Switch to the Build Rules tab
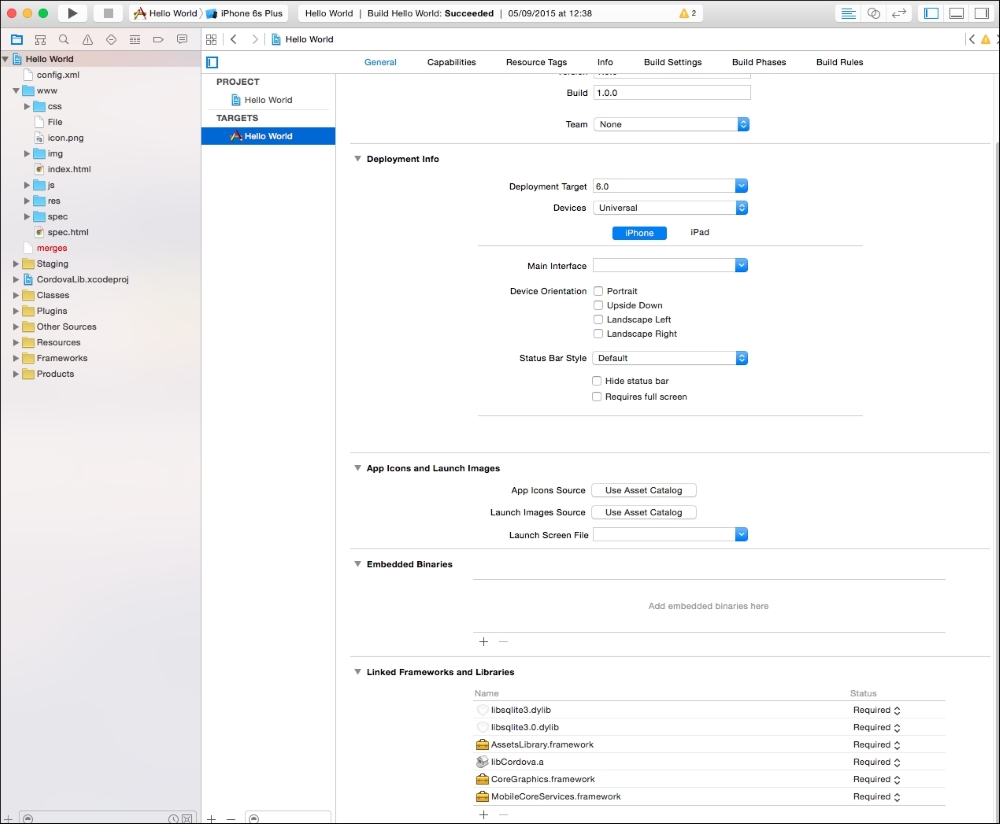The image size is (1000, 824). [839, 62]
